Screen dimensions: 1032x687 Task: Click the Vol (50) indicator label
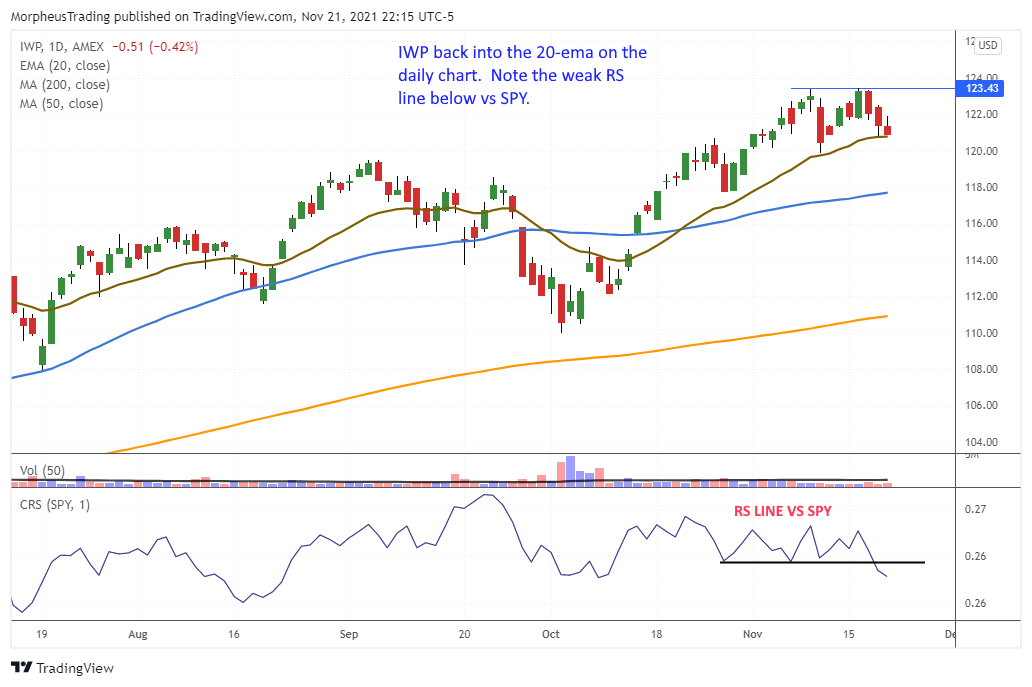tap(45, 469)
